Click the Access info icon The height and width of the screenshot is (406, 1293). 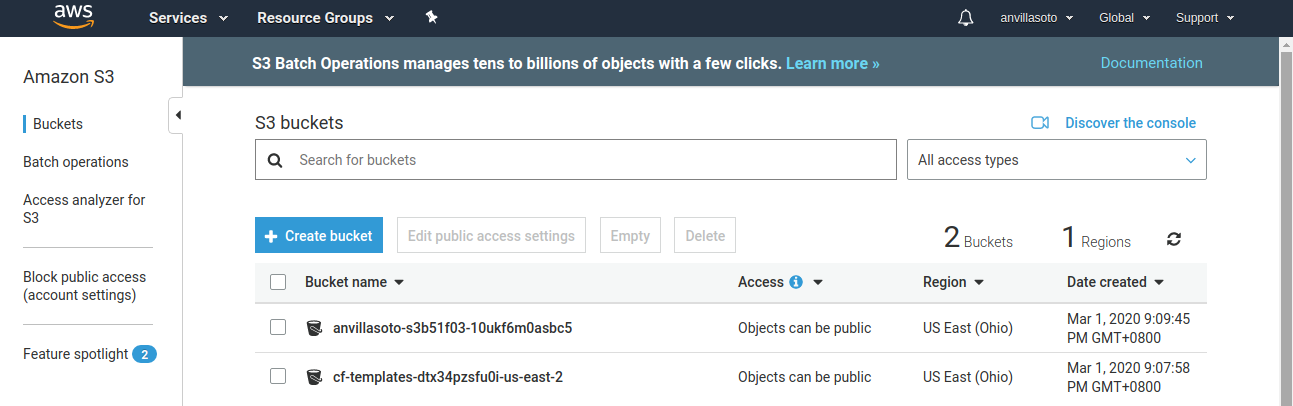point(796,282)
